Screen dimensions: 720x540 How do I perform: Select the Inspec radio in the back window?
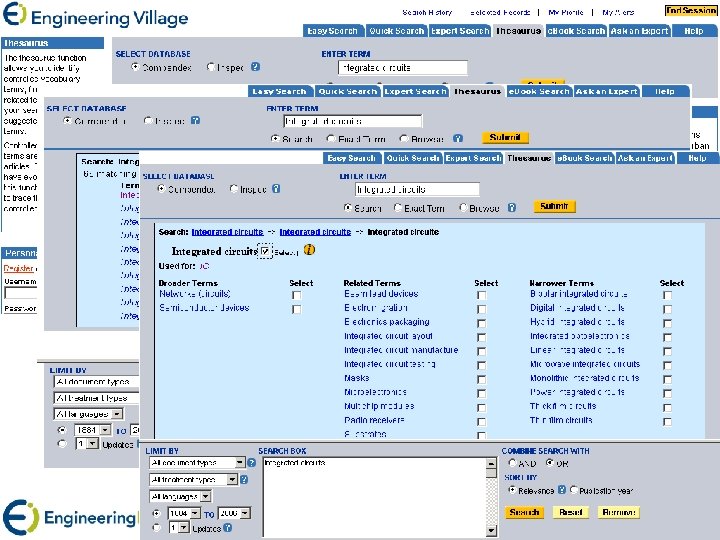tap(211, 67)
